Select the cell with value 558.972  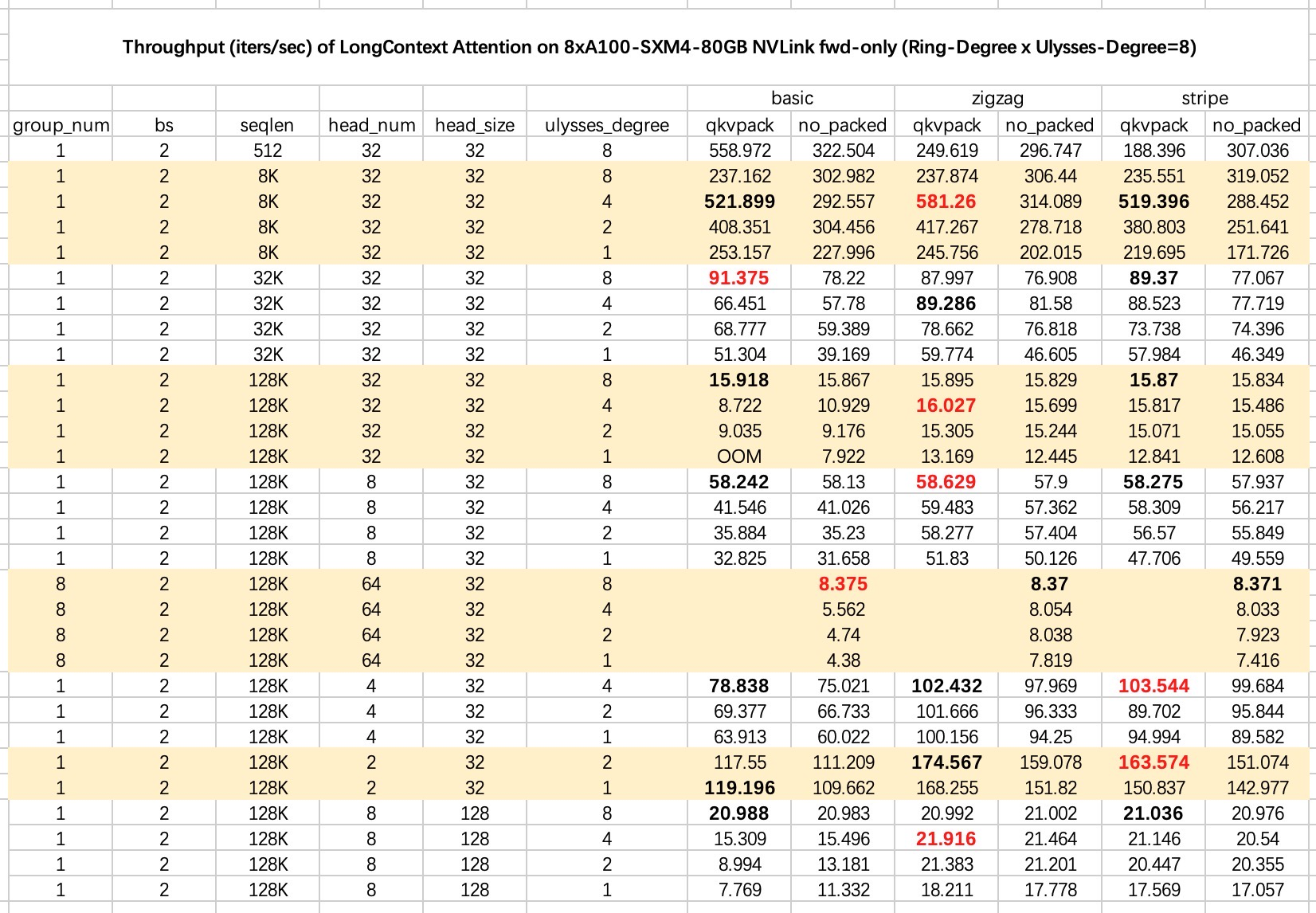click(740, 151)
